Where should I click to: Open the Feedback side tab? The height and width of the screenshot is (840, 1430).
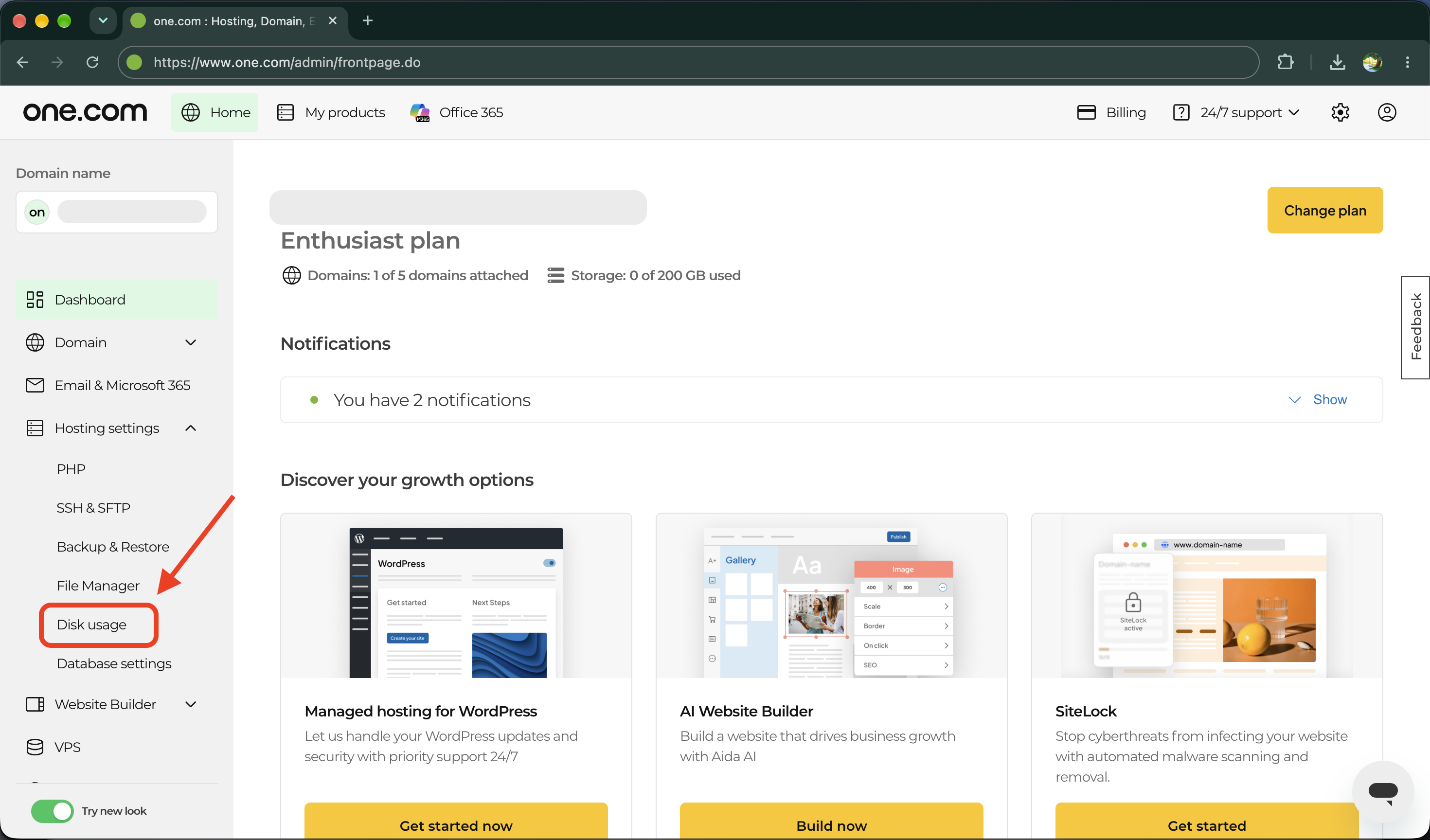click(1415, 327)
